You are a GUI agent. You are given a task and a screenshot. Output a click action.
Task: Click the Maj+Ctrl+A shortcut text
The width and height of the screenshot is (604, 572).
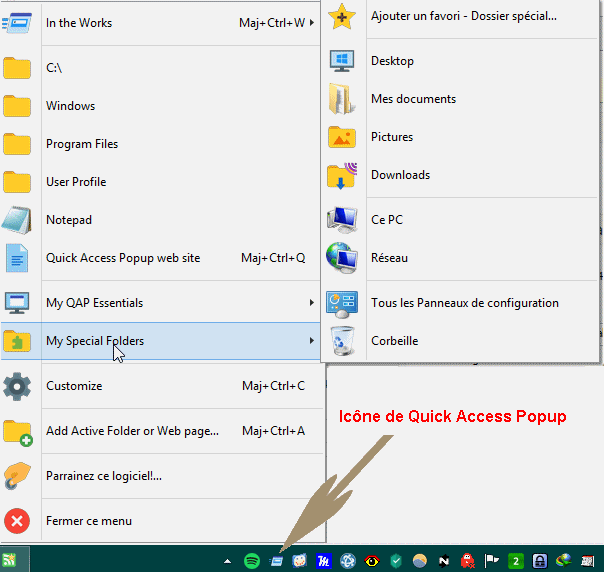pos(273,431)
